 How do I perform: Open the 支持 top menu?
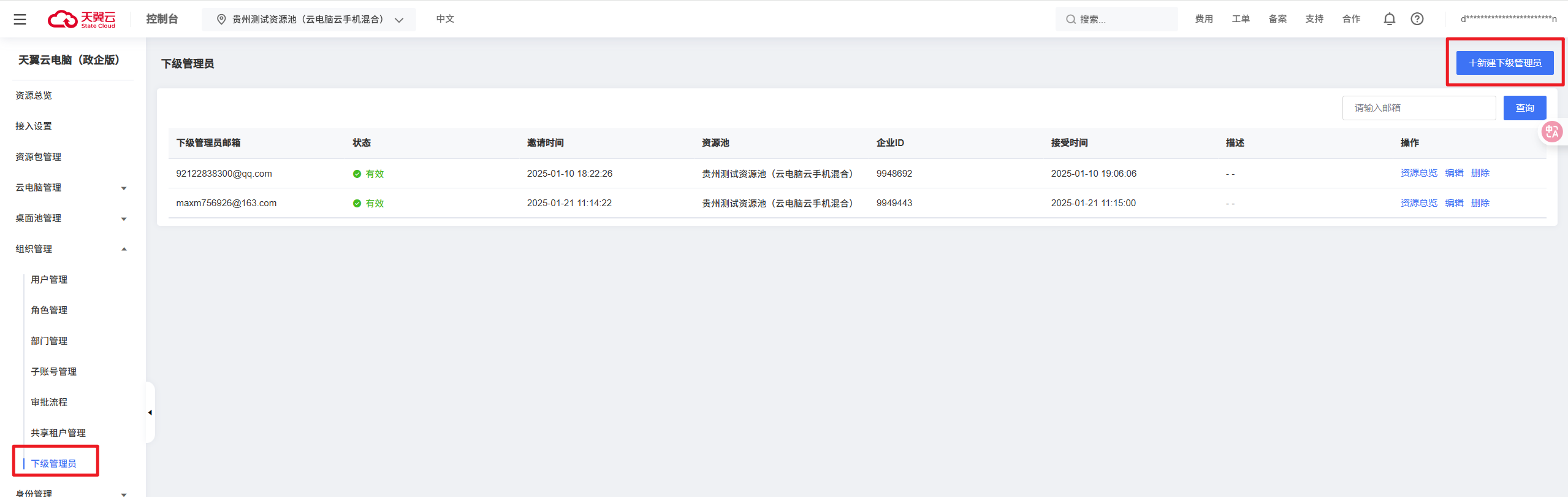tap(1314, 19)
